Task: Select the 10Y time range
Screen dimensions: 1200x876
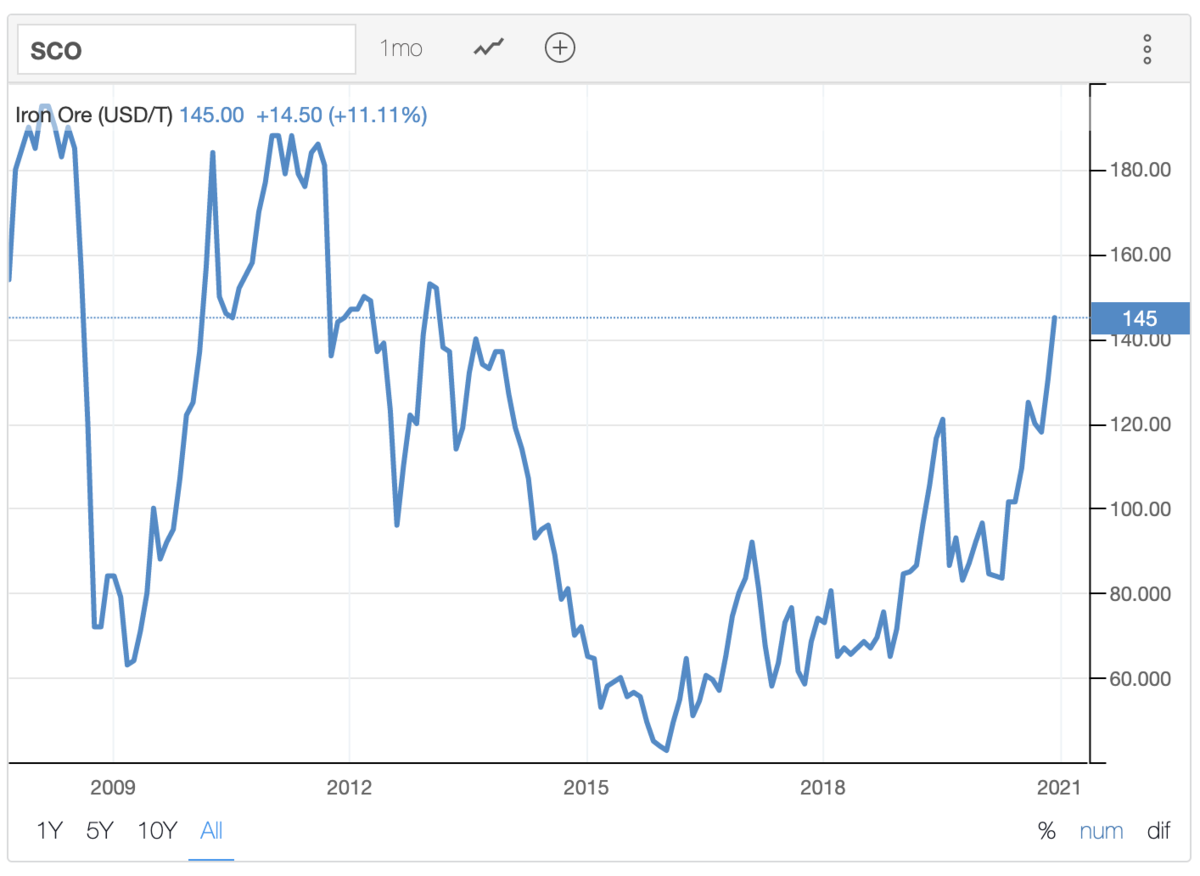Action: (157, 830)
